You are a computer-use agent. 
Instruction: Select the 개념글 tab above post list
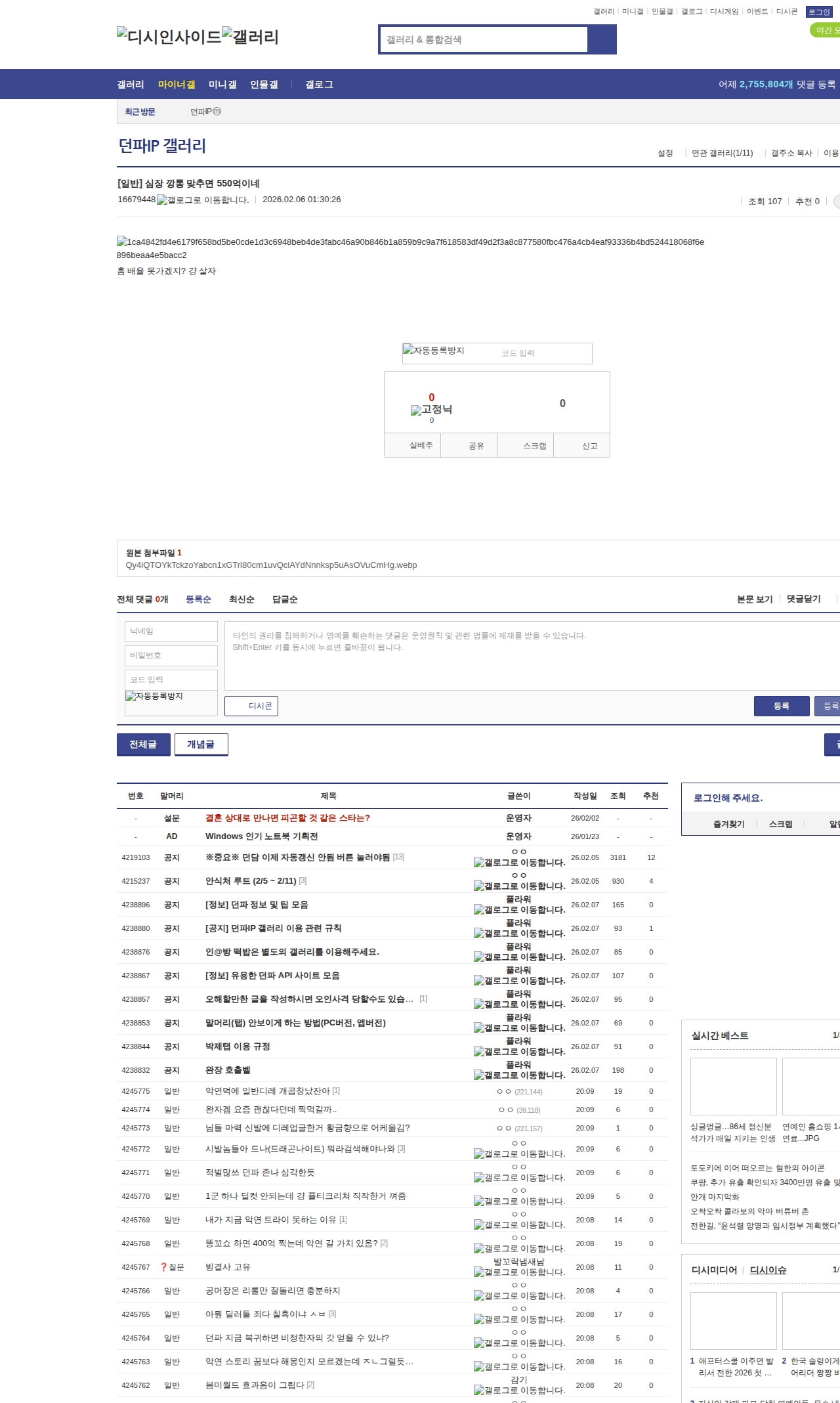coord(201,745)
